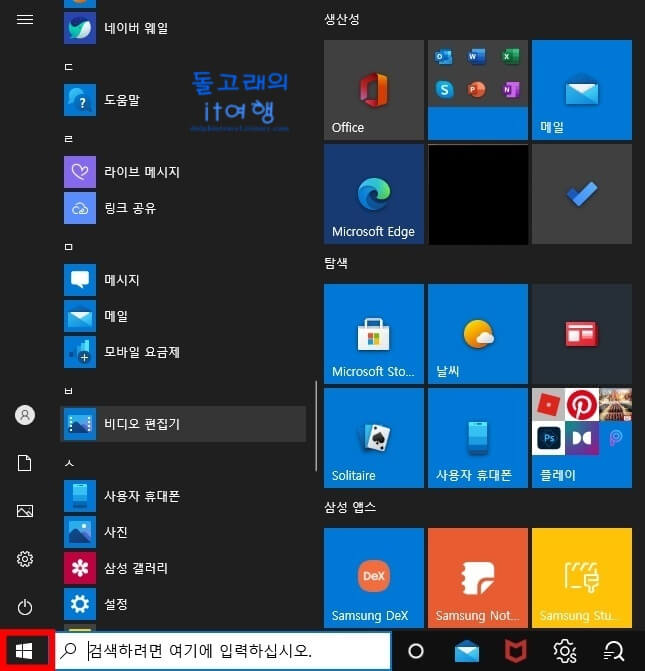Open Samsung Studio yellow tile
This screenshot has height=671, width=645.
pyautogui.click(x=582, y=578)
